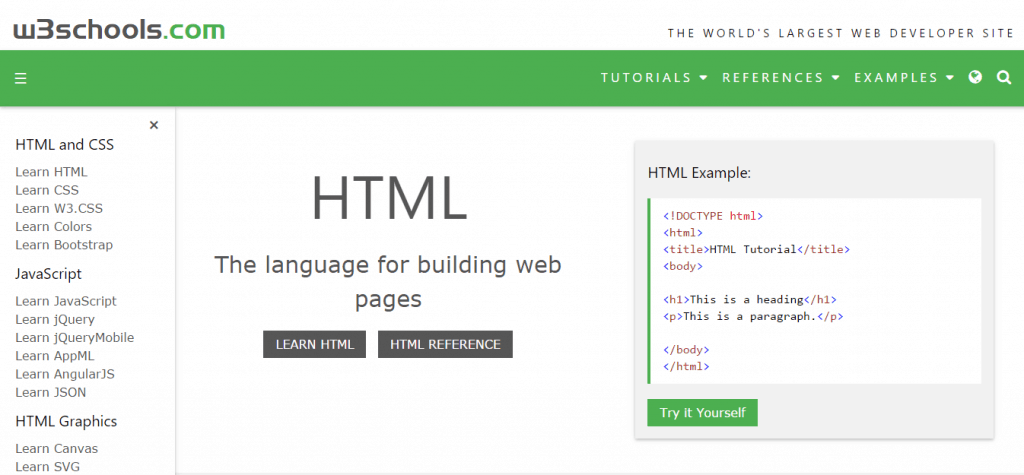Viewport: 1024px width, 475px height.
Task: Expand the Examples dropdown
Action: click(x=904, y=78)
